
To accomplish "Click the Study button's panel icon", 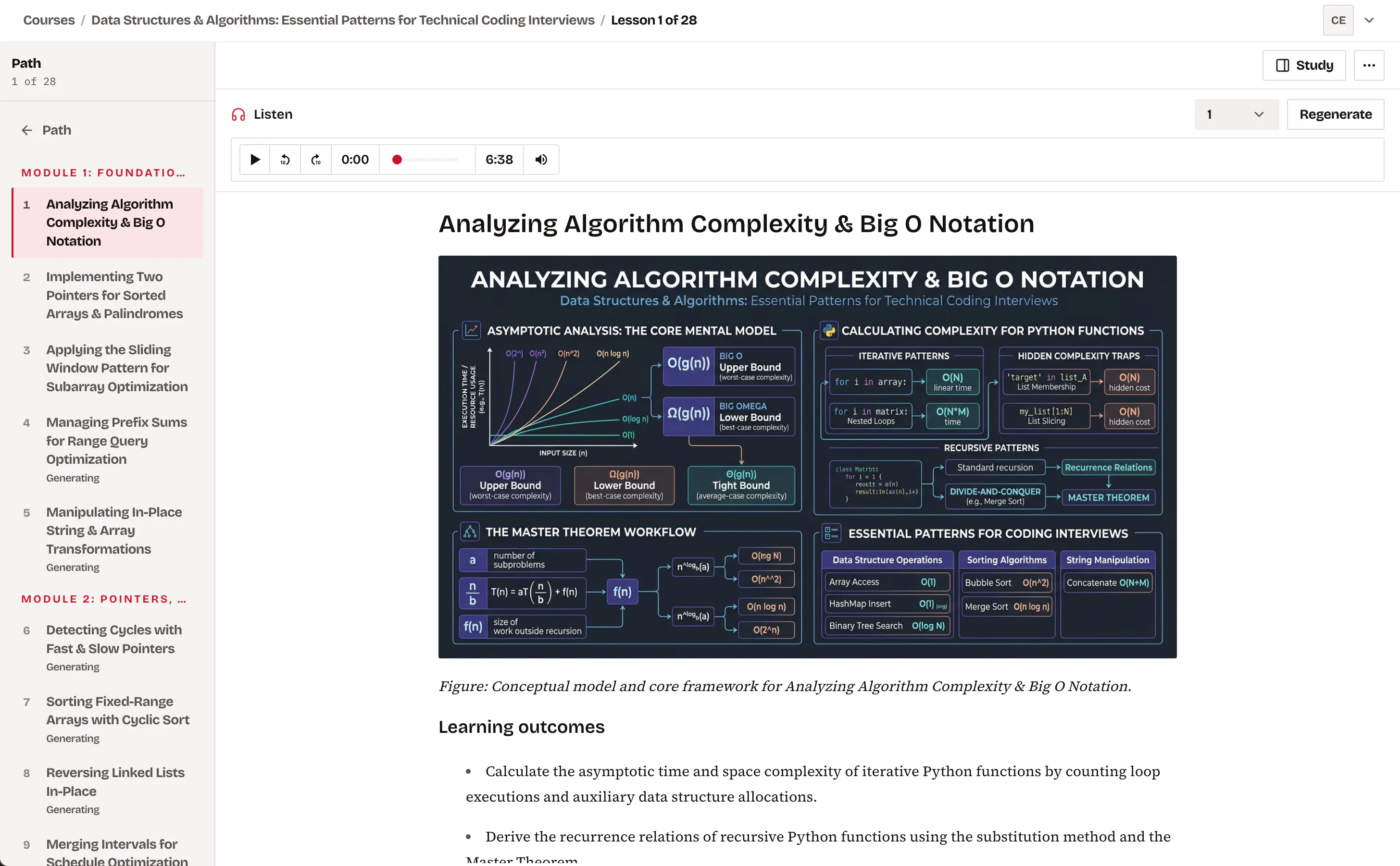I will (1283, 65).
